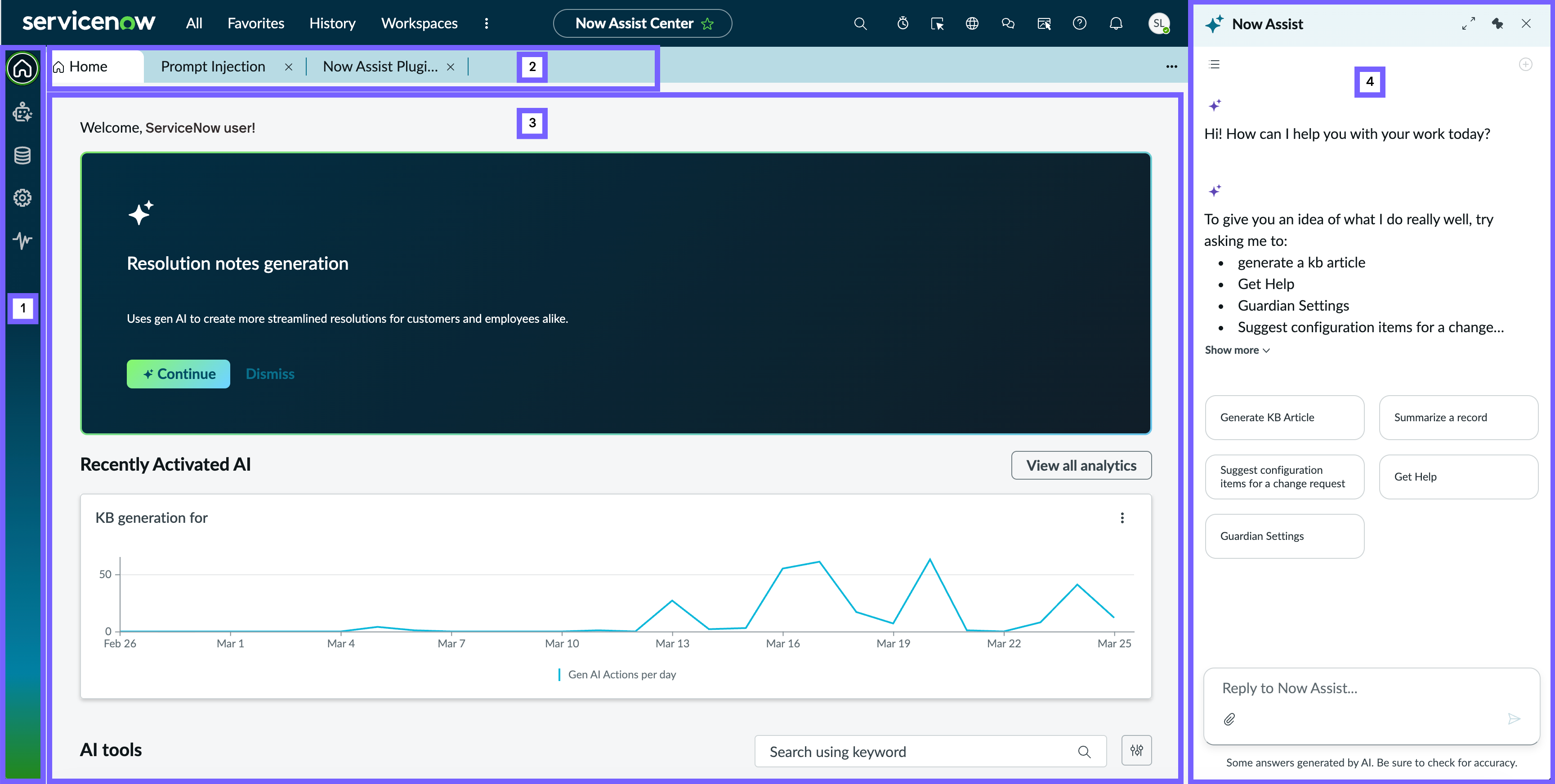Choose the Generate KB Article suggestion
The image size is (1555, 784).
1285,418
